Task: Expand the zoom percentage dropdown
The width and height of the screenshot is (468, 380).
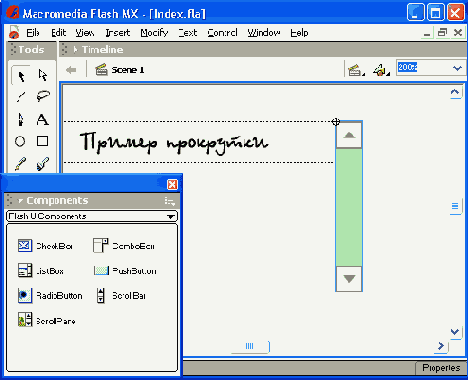Action: pyautogui.click(x=457, y=68)
